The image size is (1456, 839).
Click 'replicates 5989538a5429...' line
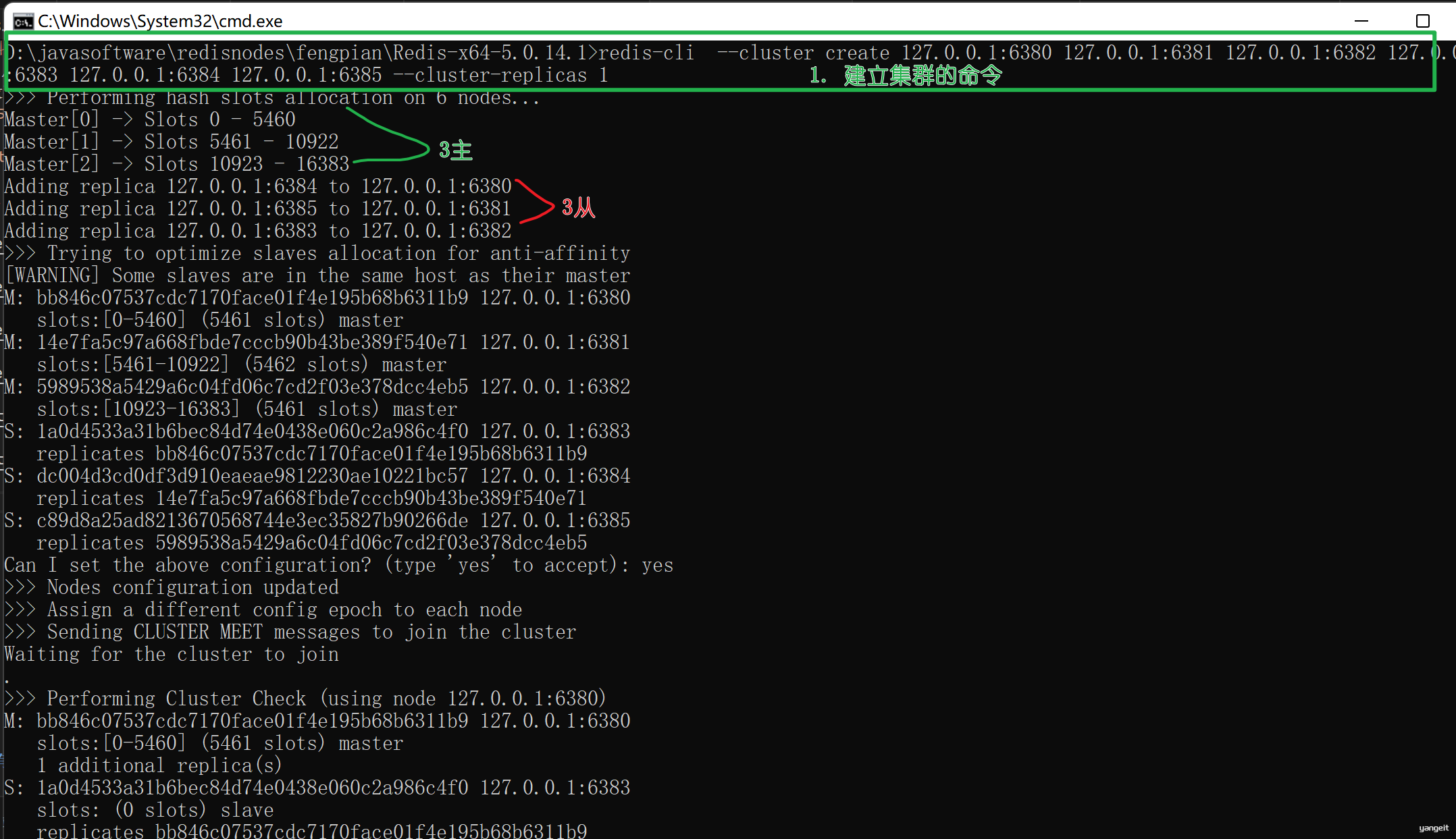pyautogui.click(x=312, y=543)
